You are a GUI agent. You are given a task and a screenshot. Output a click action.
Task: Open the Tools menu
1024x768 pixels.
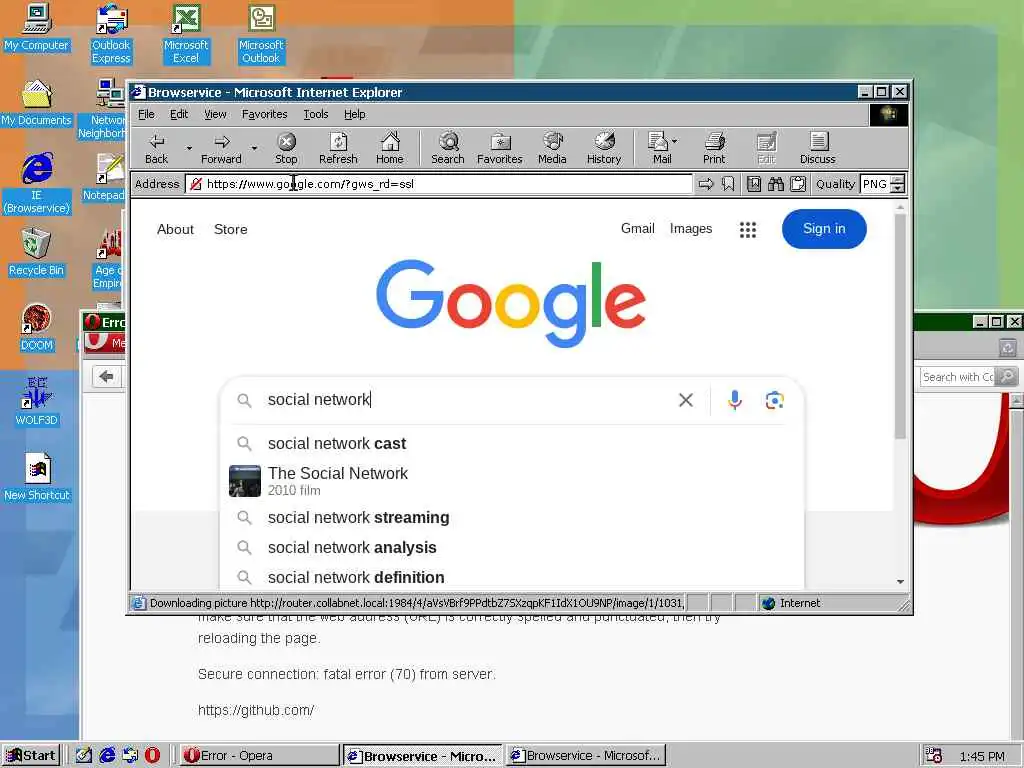click(x=315, y=114)
